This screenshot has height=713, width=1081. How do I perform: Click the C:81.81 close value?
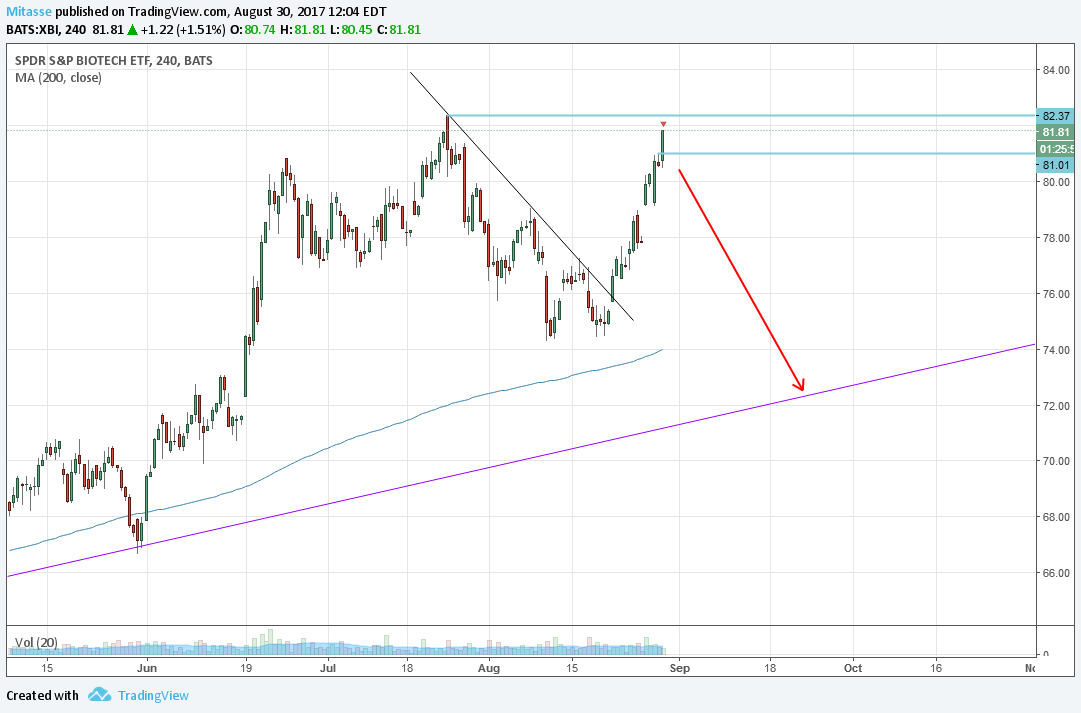coord(398,30)
